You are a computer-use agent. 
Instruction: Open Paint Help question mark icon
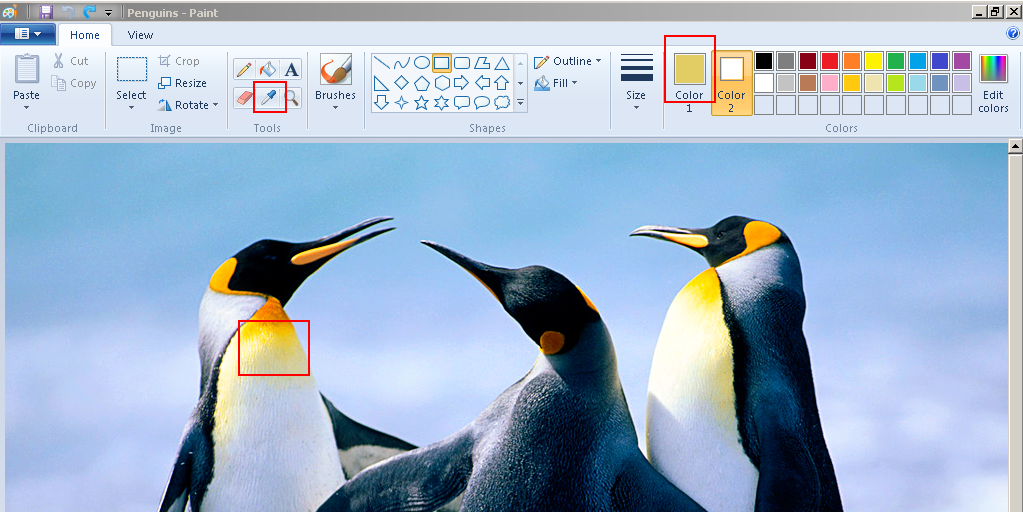pos(1013,33)
